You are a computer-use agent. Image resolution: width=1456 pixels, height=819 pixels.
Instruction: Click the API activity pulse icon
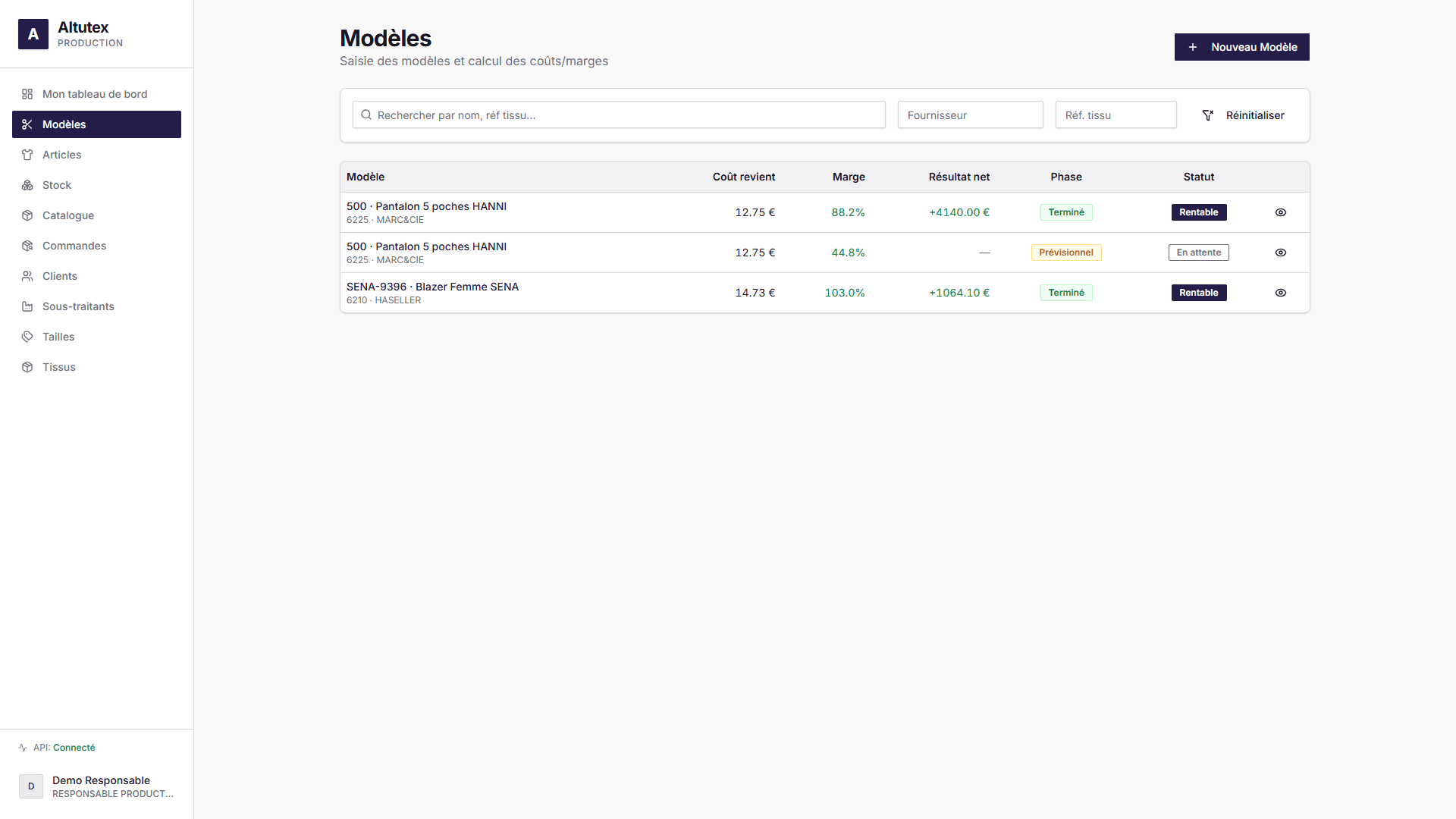point(23,748)
